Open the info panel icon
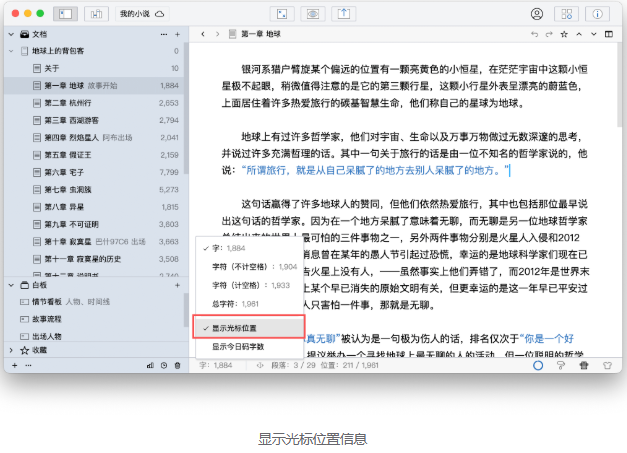Viewport: 627px width, 453px height. tap(597, 14)
